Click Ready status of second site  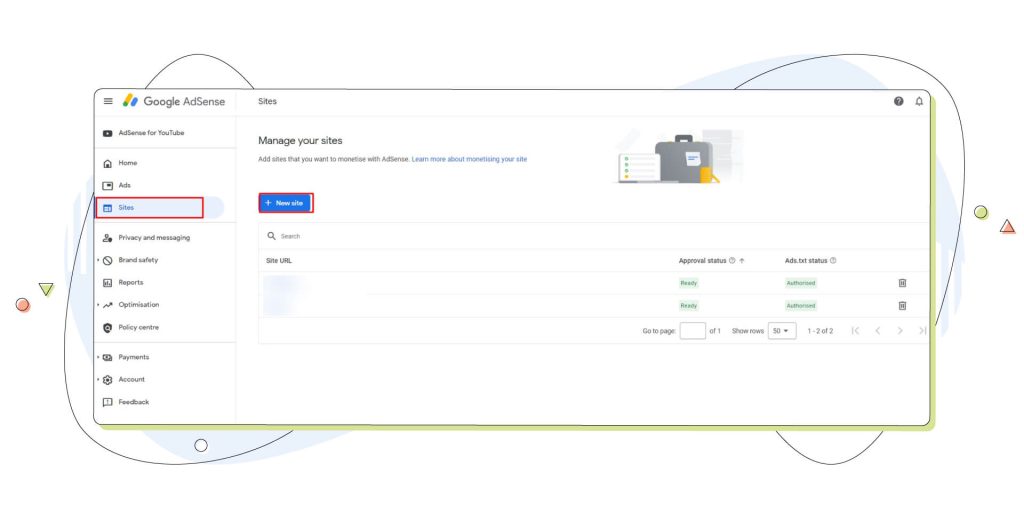coord(688,305)
